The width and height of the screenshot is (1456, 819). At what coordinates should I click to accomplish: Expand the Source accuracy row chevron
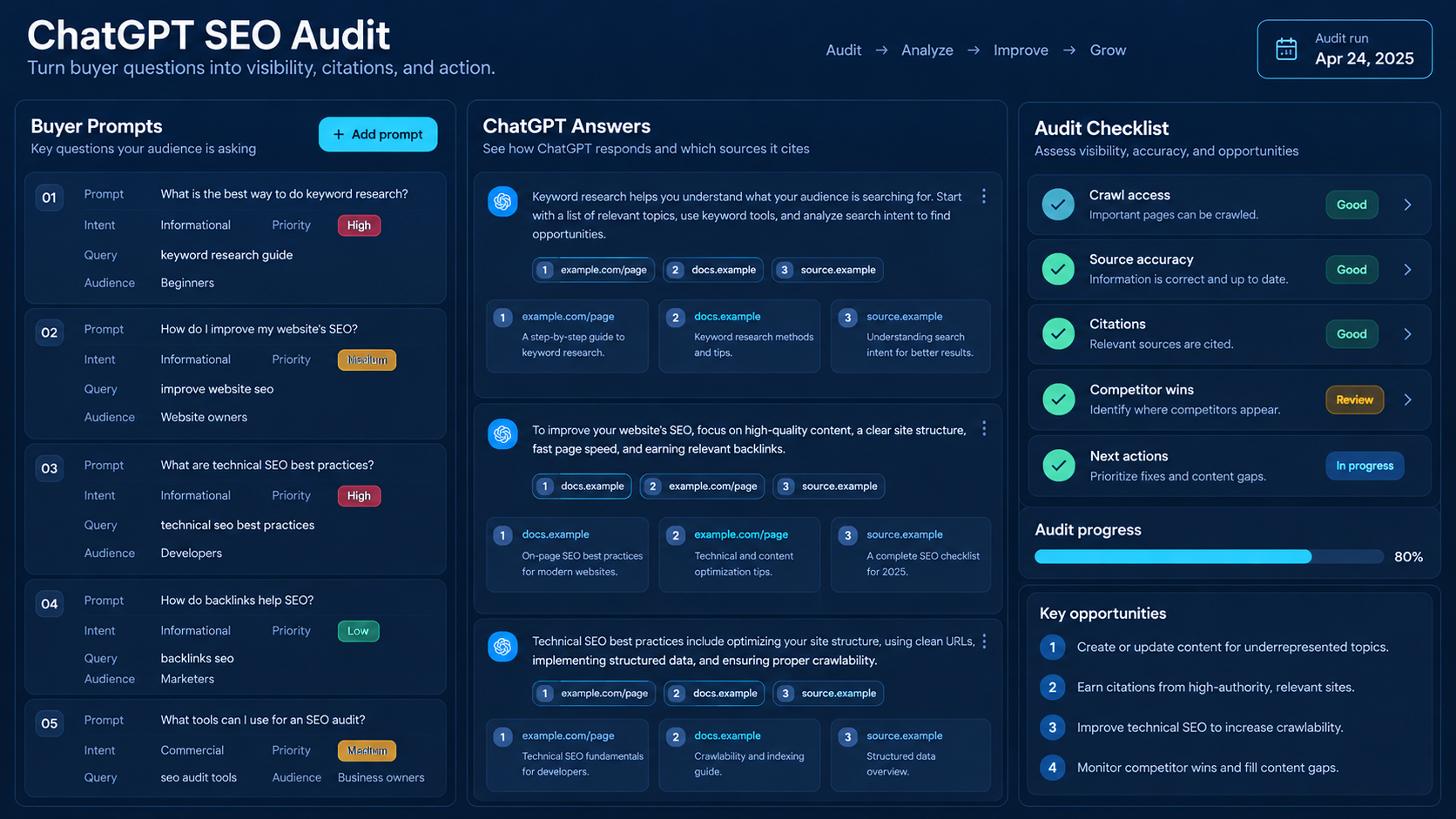pos(1407,270)
